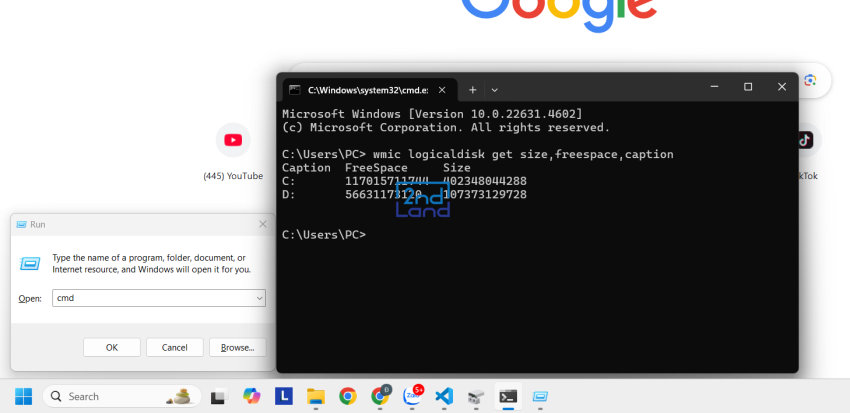Open Google Chrome from the taskbar

tap(347, 396)
